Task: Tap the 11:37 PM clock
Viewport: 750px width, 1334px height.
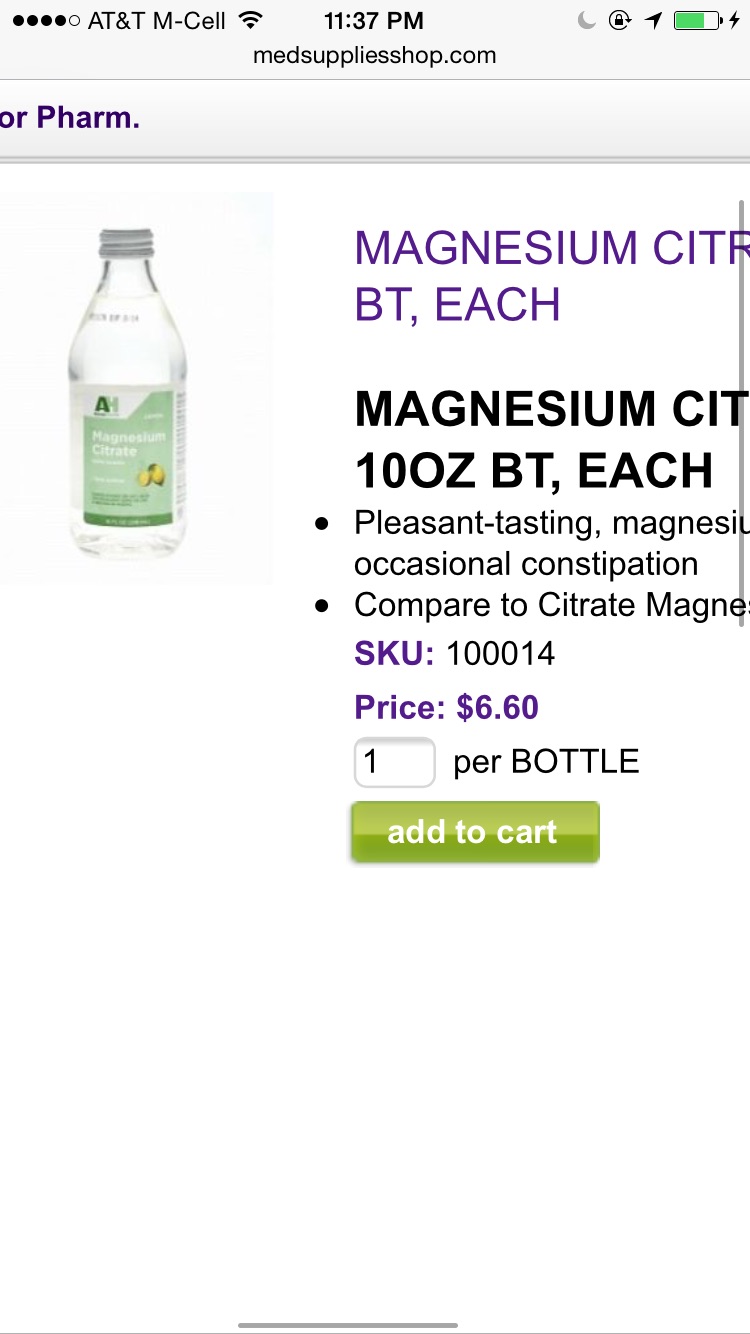Action: point(375,20)
